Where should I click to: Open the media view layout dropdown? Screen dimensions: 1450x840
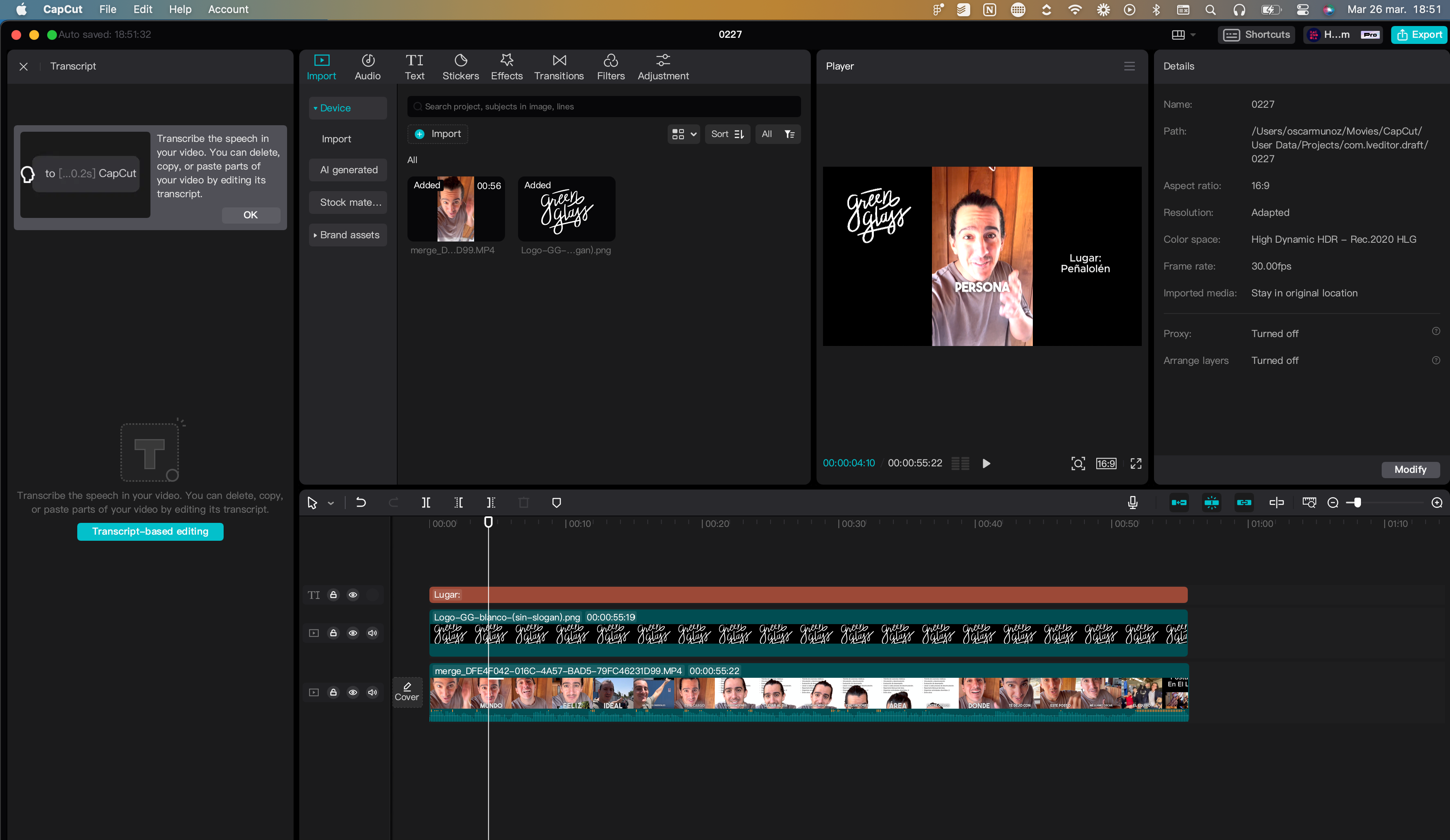(x=683, y=134)
